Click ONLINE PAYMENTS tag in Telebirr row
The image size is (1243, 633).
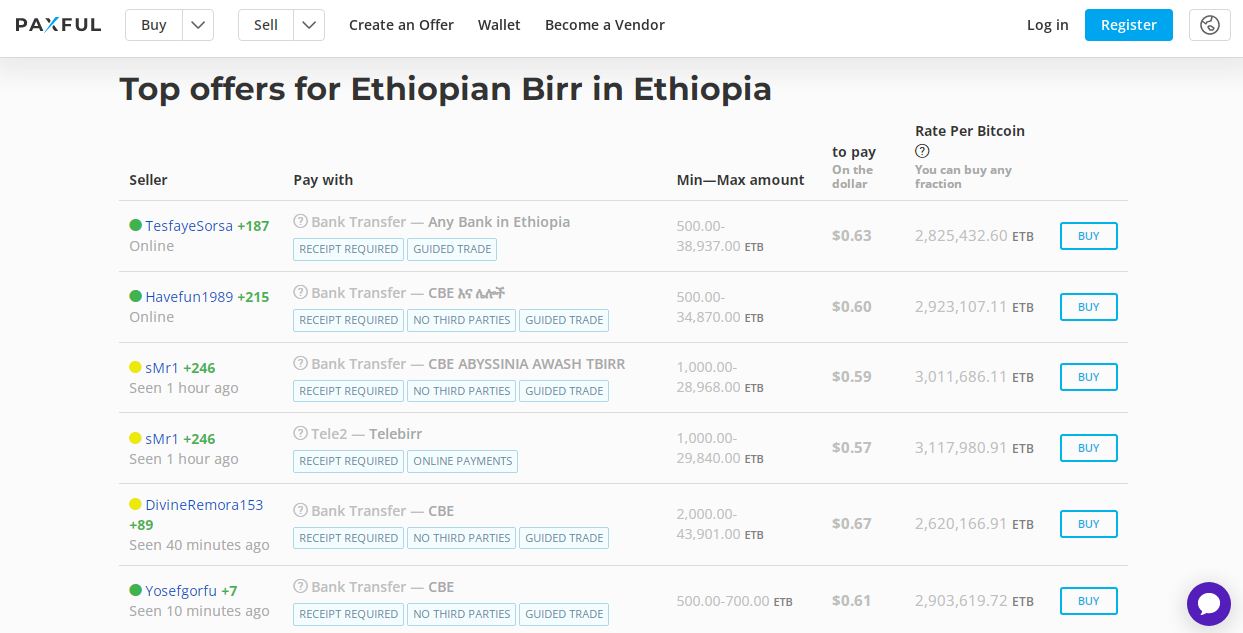(x=462, y=461)
